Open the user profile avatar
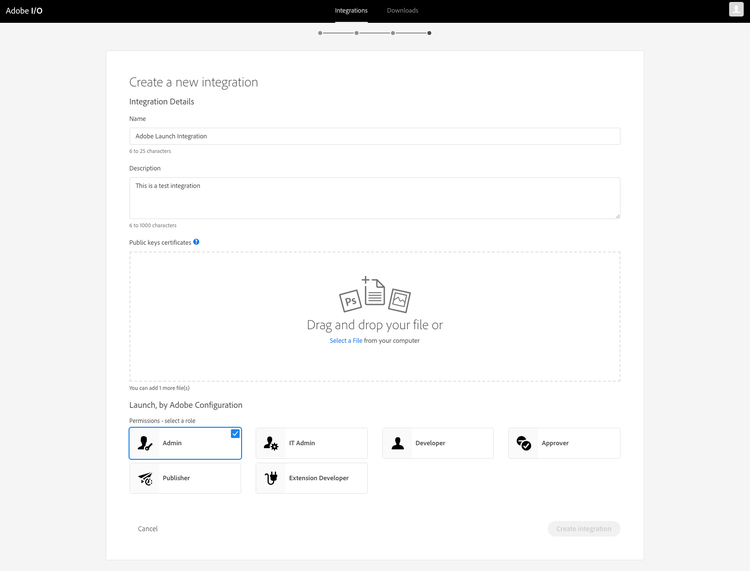This screenshot has width=750, height=571. point(736,10)
